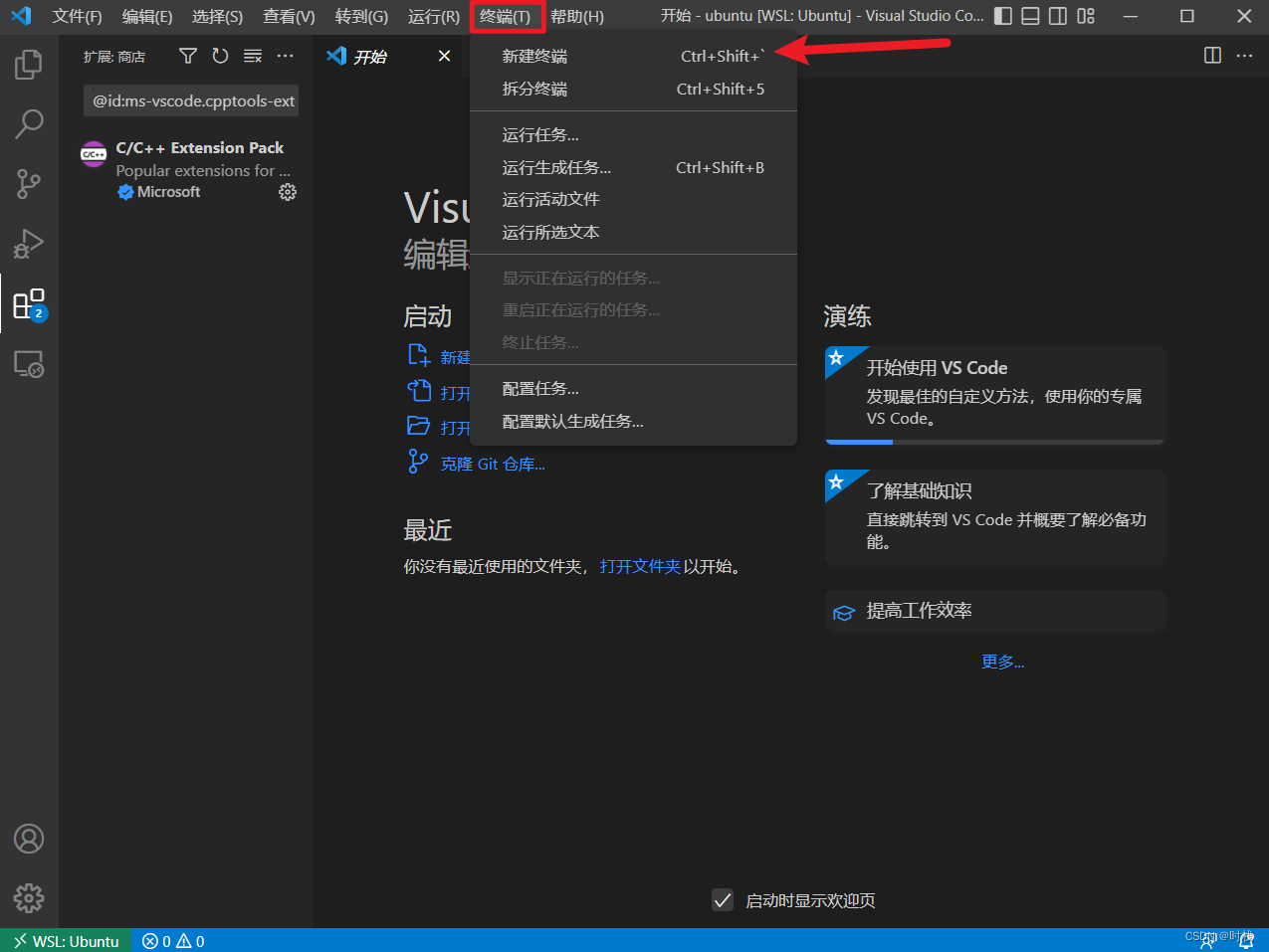Refresh the extensions list
This screenshot has width=1269, height=952.
coord(220,56)
